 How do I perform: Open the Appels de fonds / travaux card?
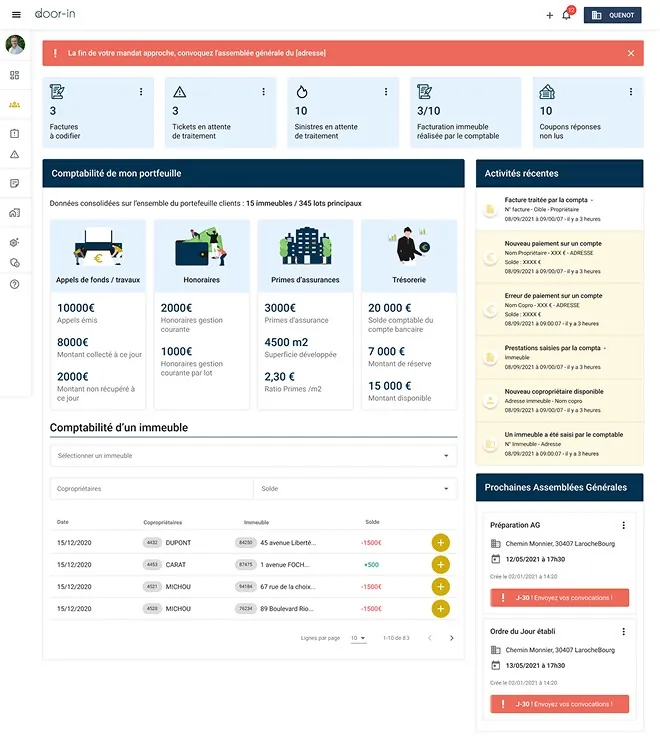point(98,315)
